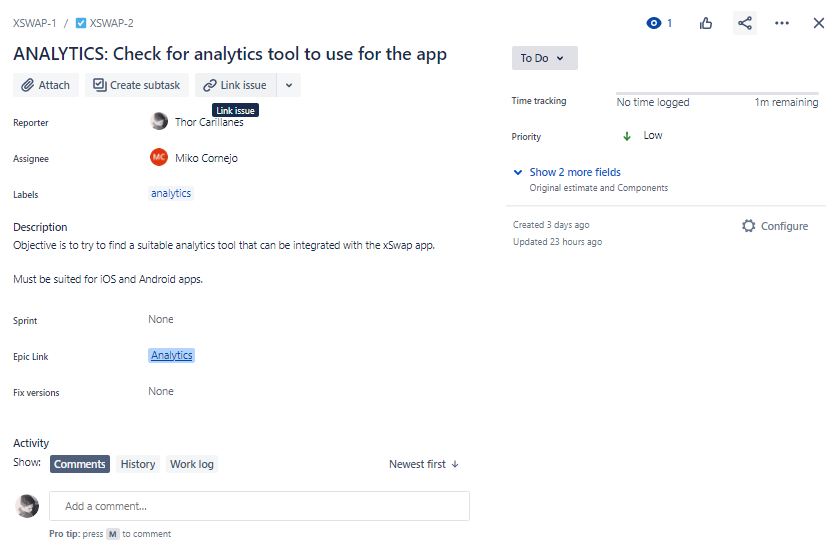Vote with the thumbs up icon
The image size is (837, 549).
(706, 23)
